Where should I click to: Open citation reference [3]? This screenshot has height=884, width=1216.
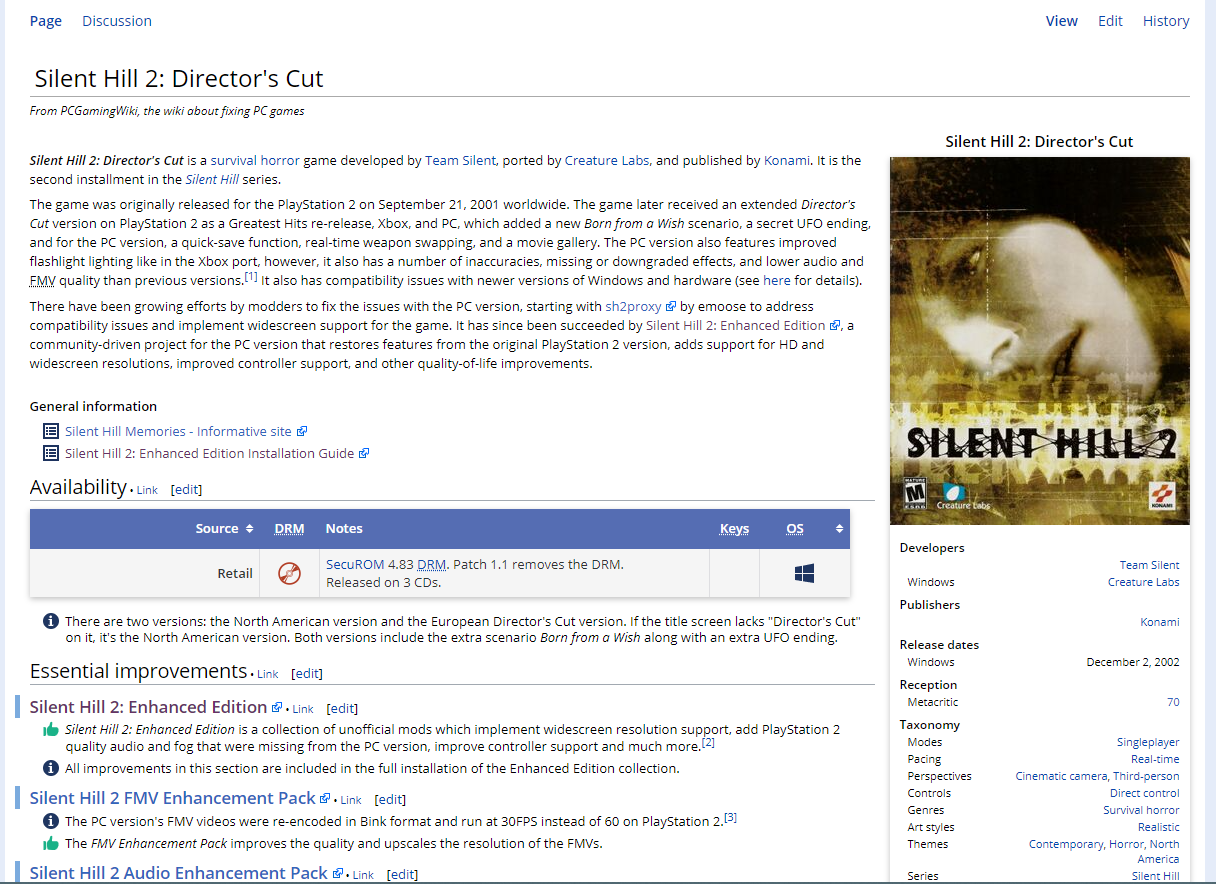tap(730, 817)
